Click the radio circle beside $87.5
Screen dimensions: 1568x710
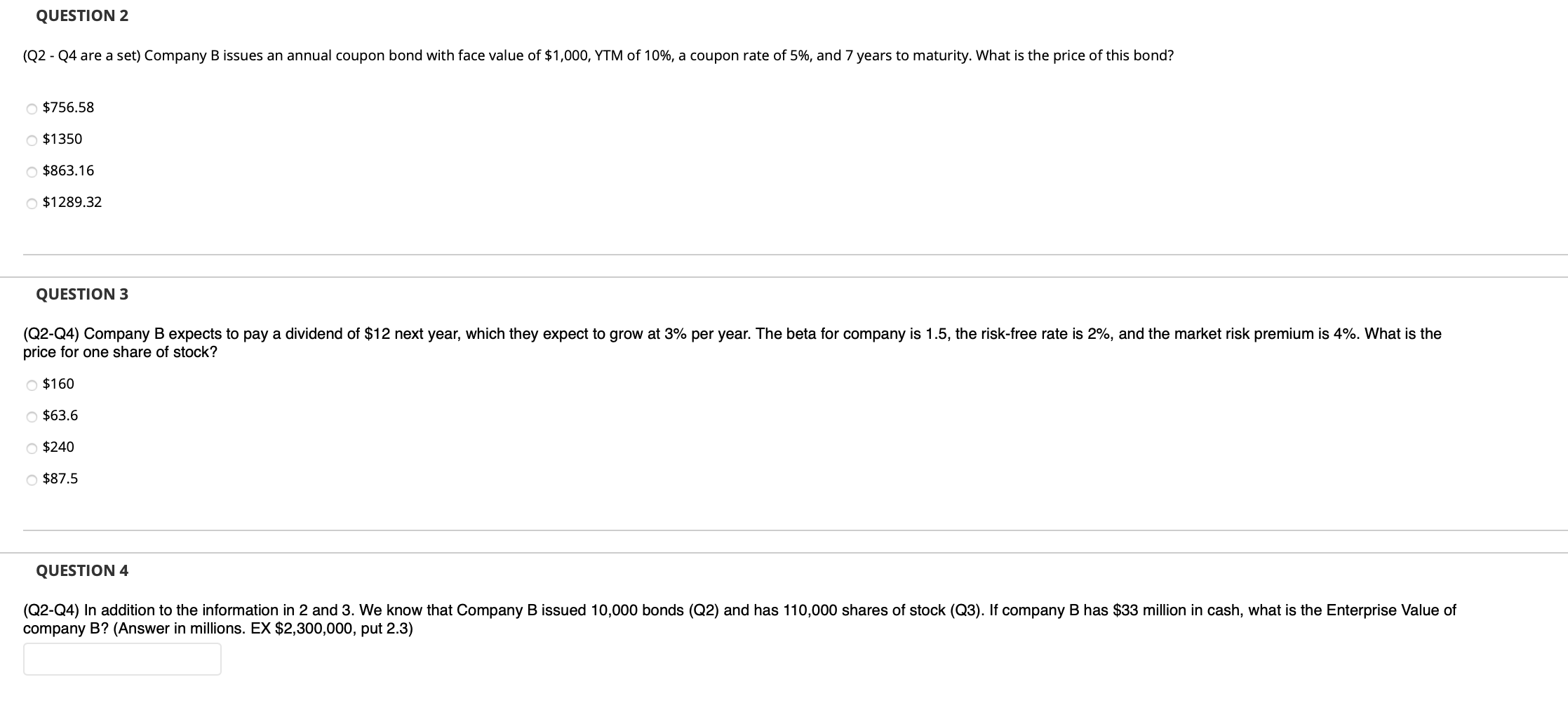pos(30,478)
